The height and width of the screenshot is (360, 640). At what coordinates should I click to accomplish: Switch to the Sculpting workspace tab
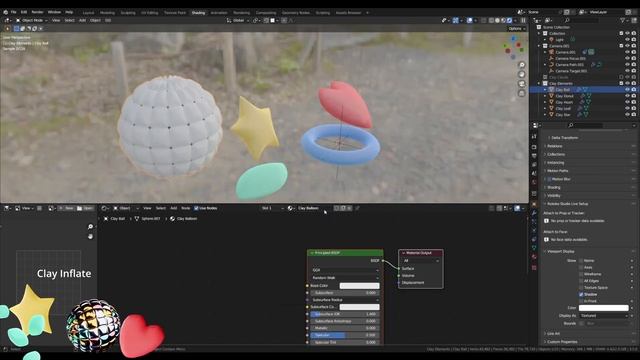pos(128,13)
